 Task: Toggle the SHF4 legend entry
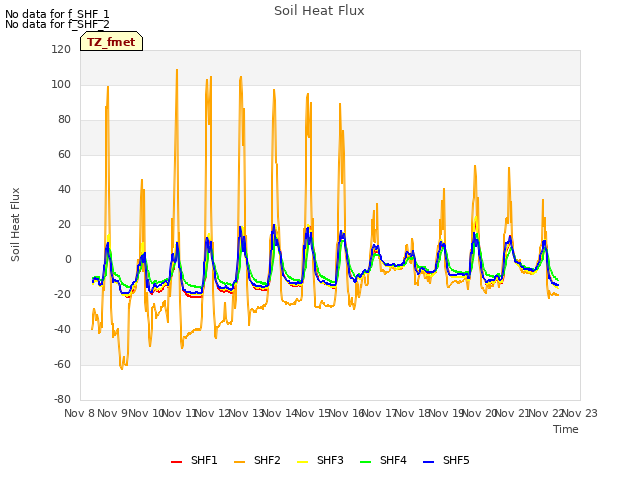(383, 460)
